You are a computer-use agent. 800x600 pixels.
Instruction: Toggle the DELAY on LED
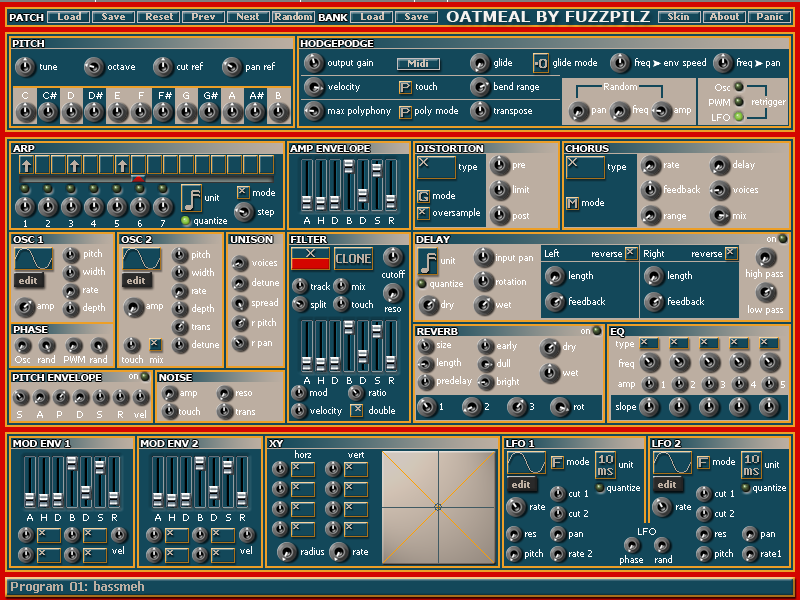(782, 239)
